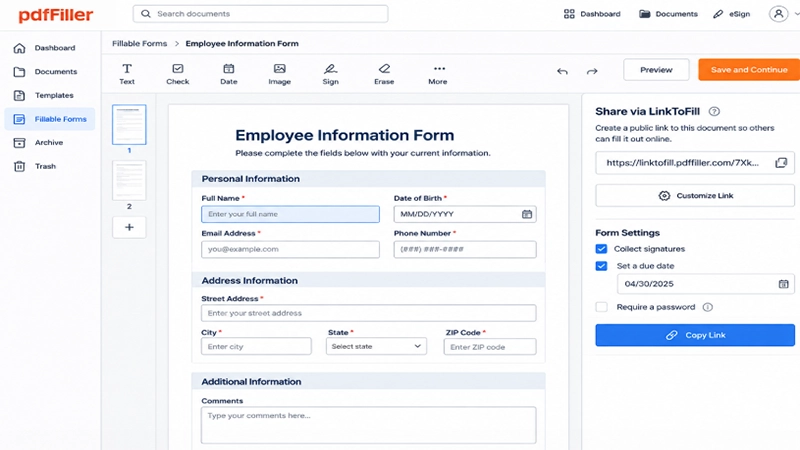Click the search magnifier icon
The image size is (800, 450).
click(146, 14)
